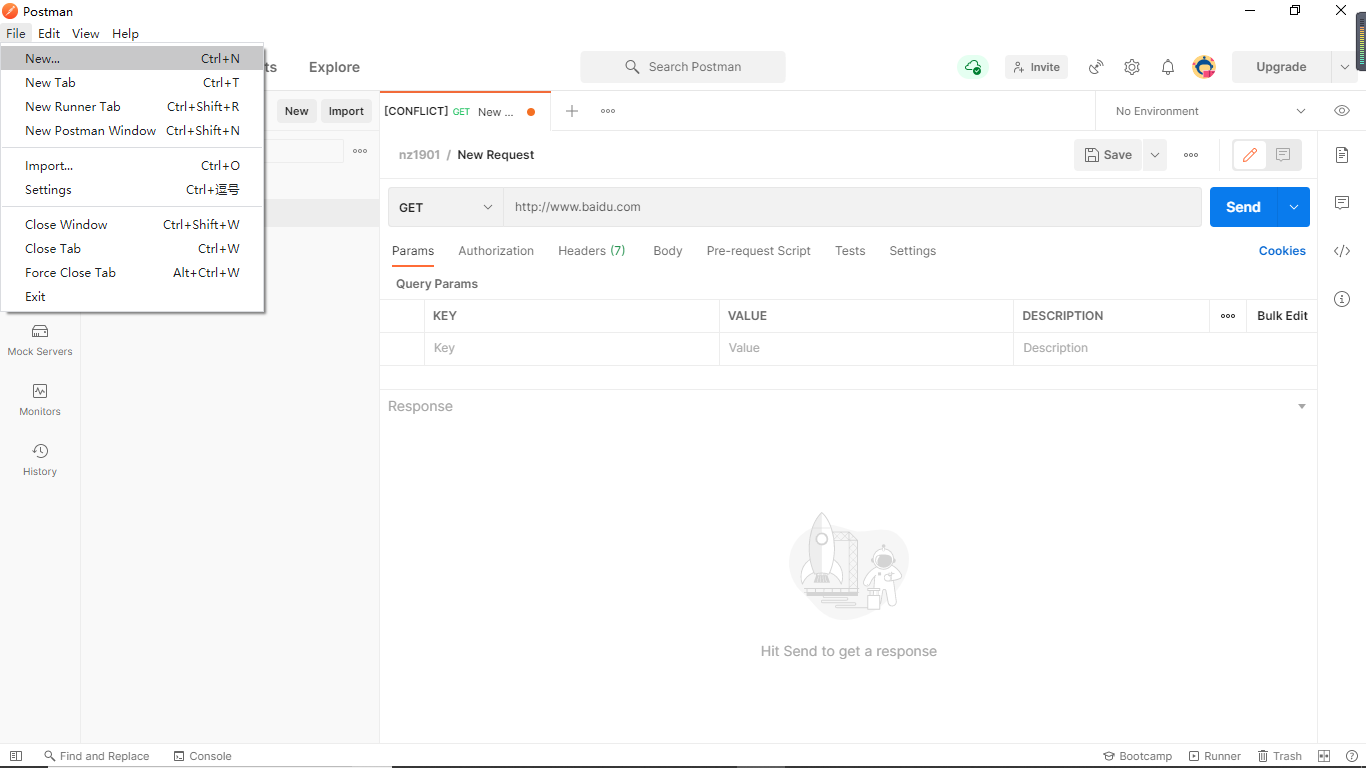Expand the Upgrade dropdown arrow
Viewport: 1366px width, 768px height.
[1344, 67]
